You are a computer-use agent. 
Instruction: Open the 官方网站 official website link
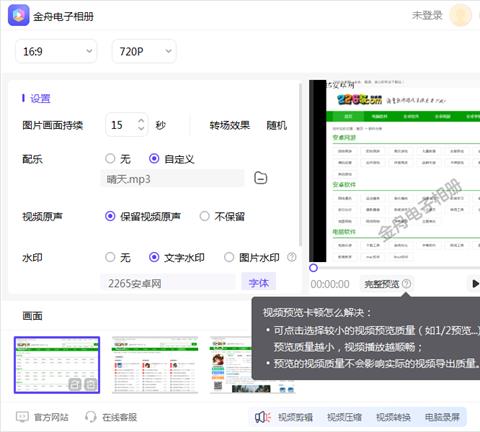click(x=51, y=417)
